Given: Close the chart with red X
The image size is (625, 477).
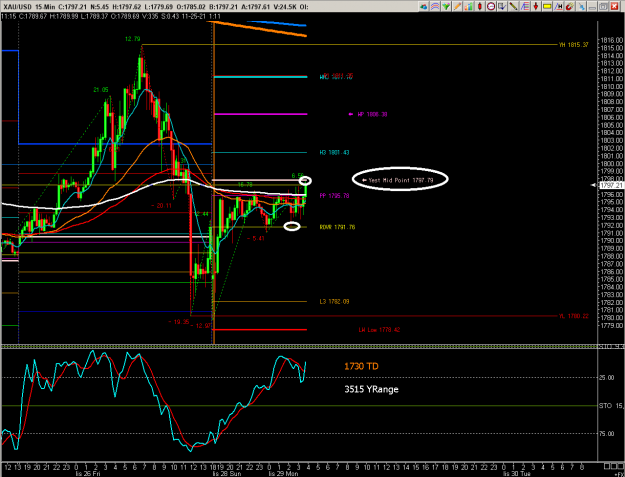Looking at the screenshot, I should (x=615, y=6).
